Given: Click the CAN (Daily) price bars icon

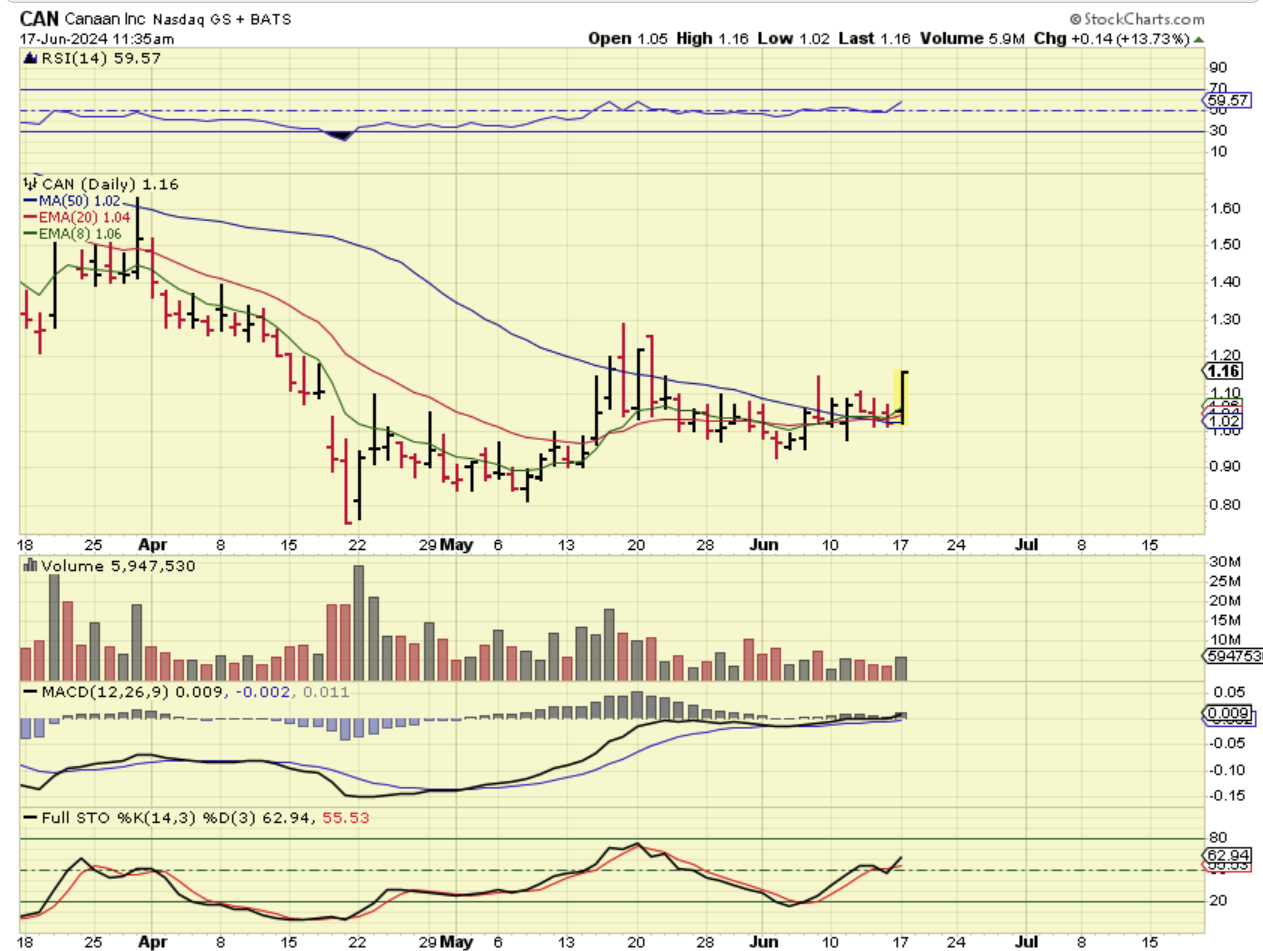Looking at the screenshot, I should (x=31, y=183).
